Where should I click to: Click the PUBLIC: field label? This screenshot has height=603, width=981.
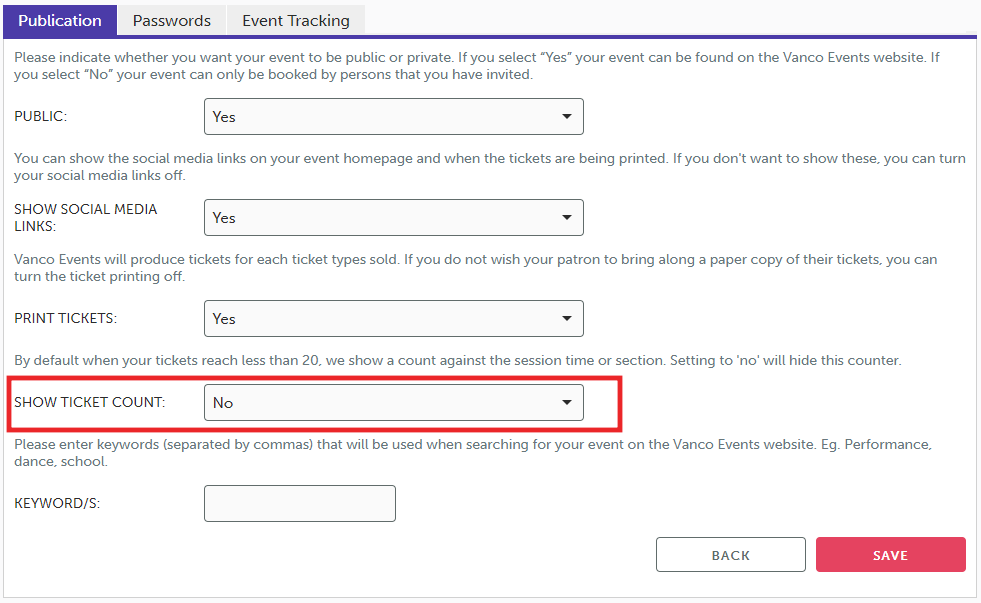pos(41,117)
